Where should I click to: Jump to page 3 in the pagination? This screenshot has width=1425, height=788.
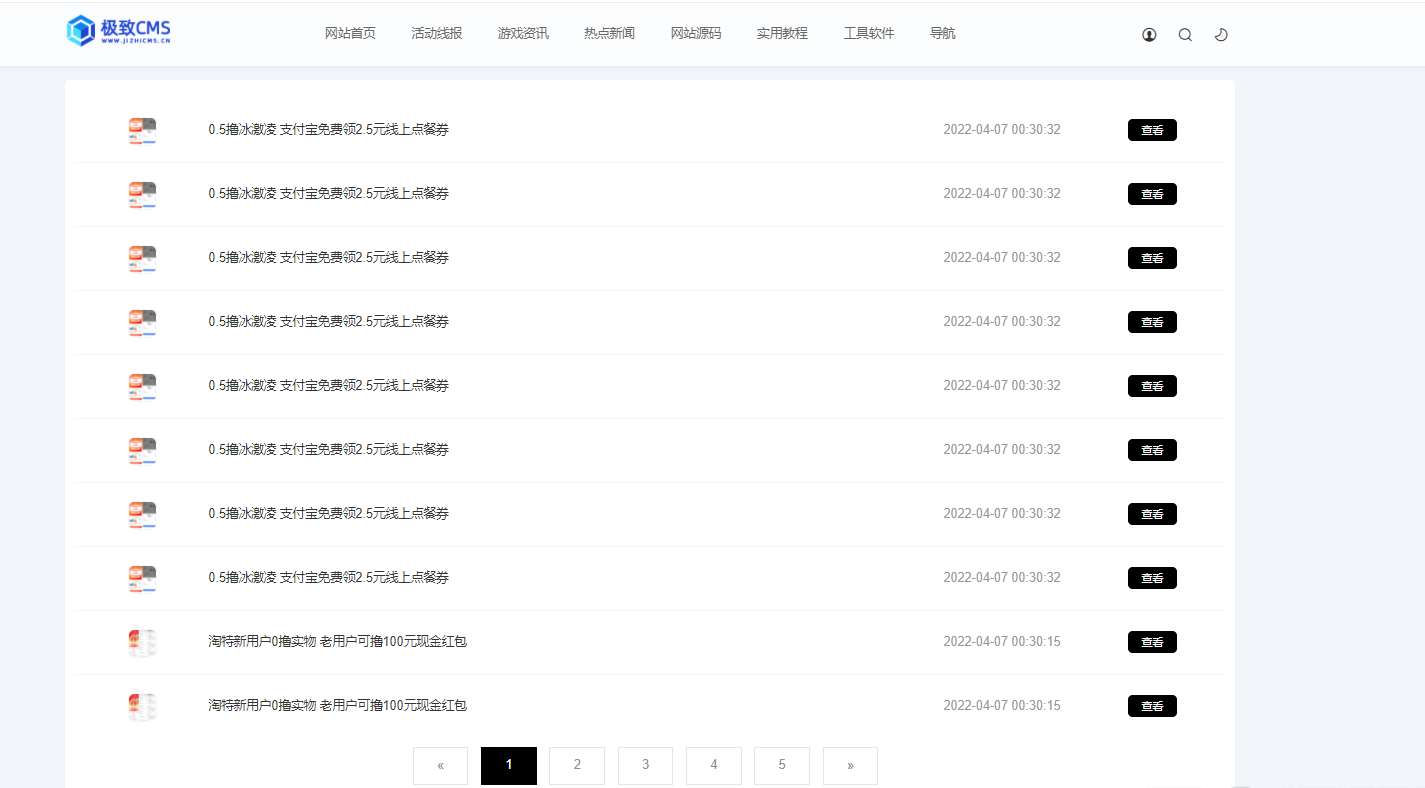tap(645, 766)
